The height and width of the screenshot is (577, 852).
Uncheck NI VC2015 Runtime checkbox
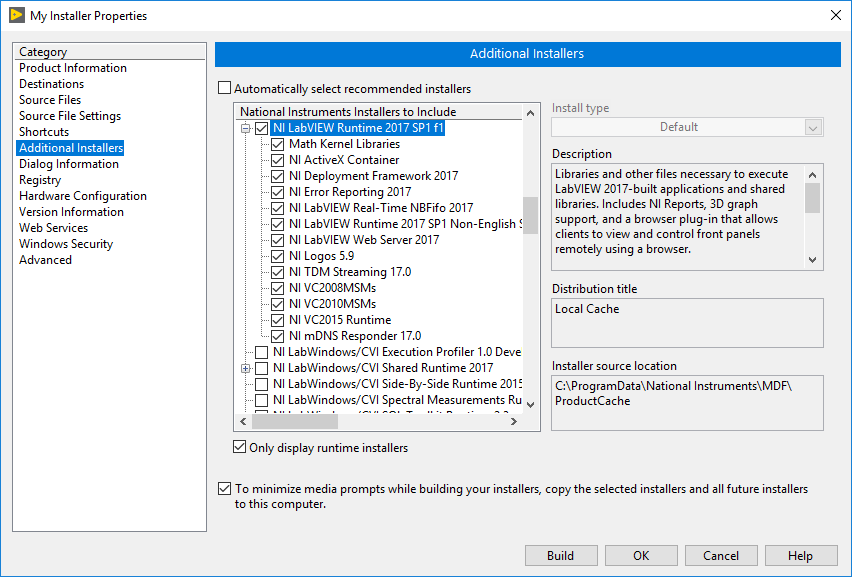pyautogui.click(x=278, y=320)
